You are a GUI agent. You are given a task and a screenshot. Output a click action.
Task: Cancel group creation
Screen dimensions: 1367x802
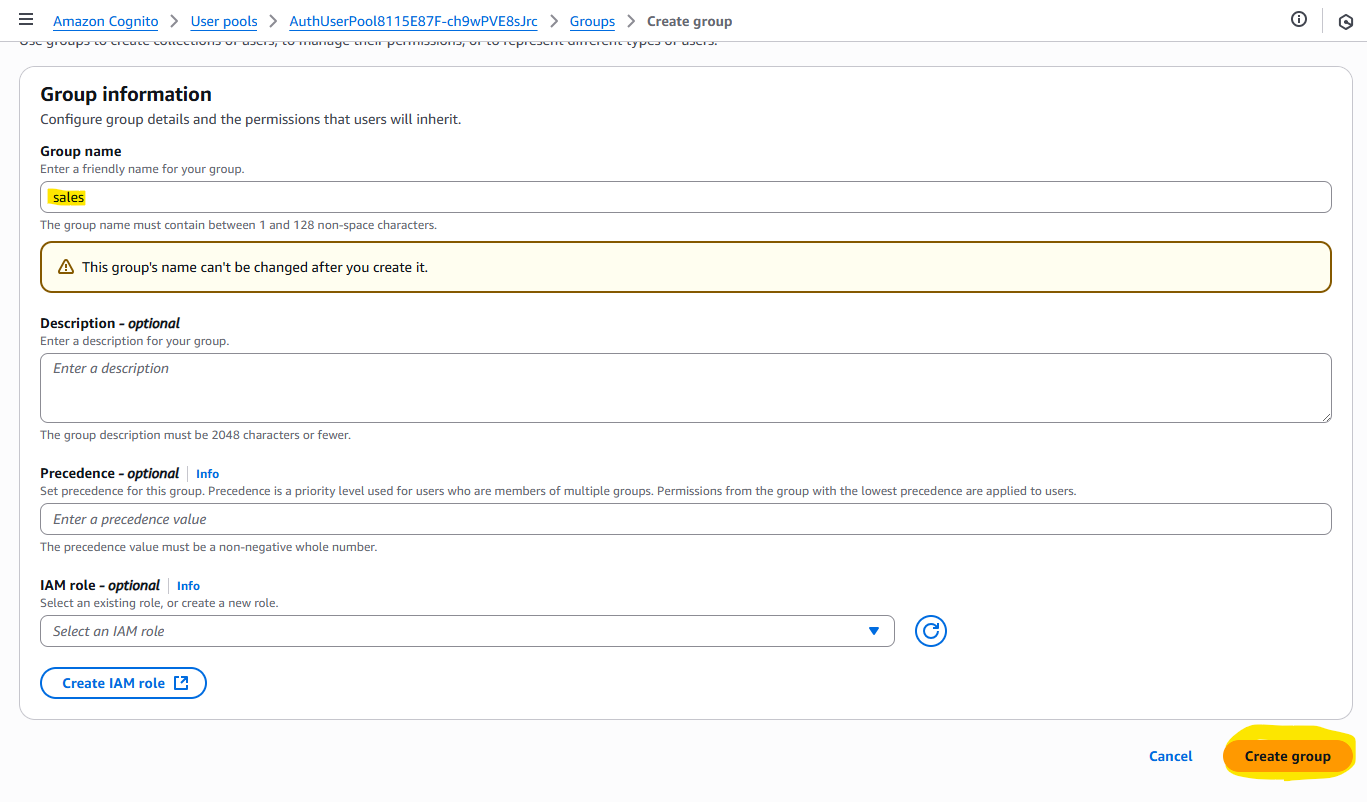tap(1171, 756)
